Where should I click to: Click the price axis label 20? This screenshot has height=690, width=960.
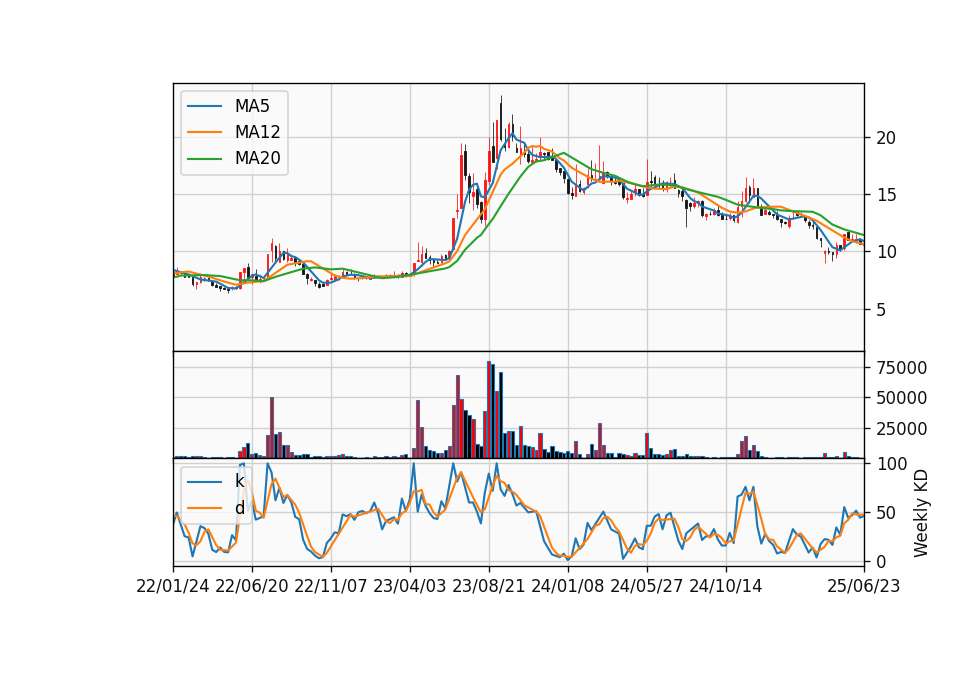point(886,138)
